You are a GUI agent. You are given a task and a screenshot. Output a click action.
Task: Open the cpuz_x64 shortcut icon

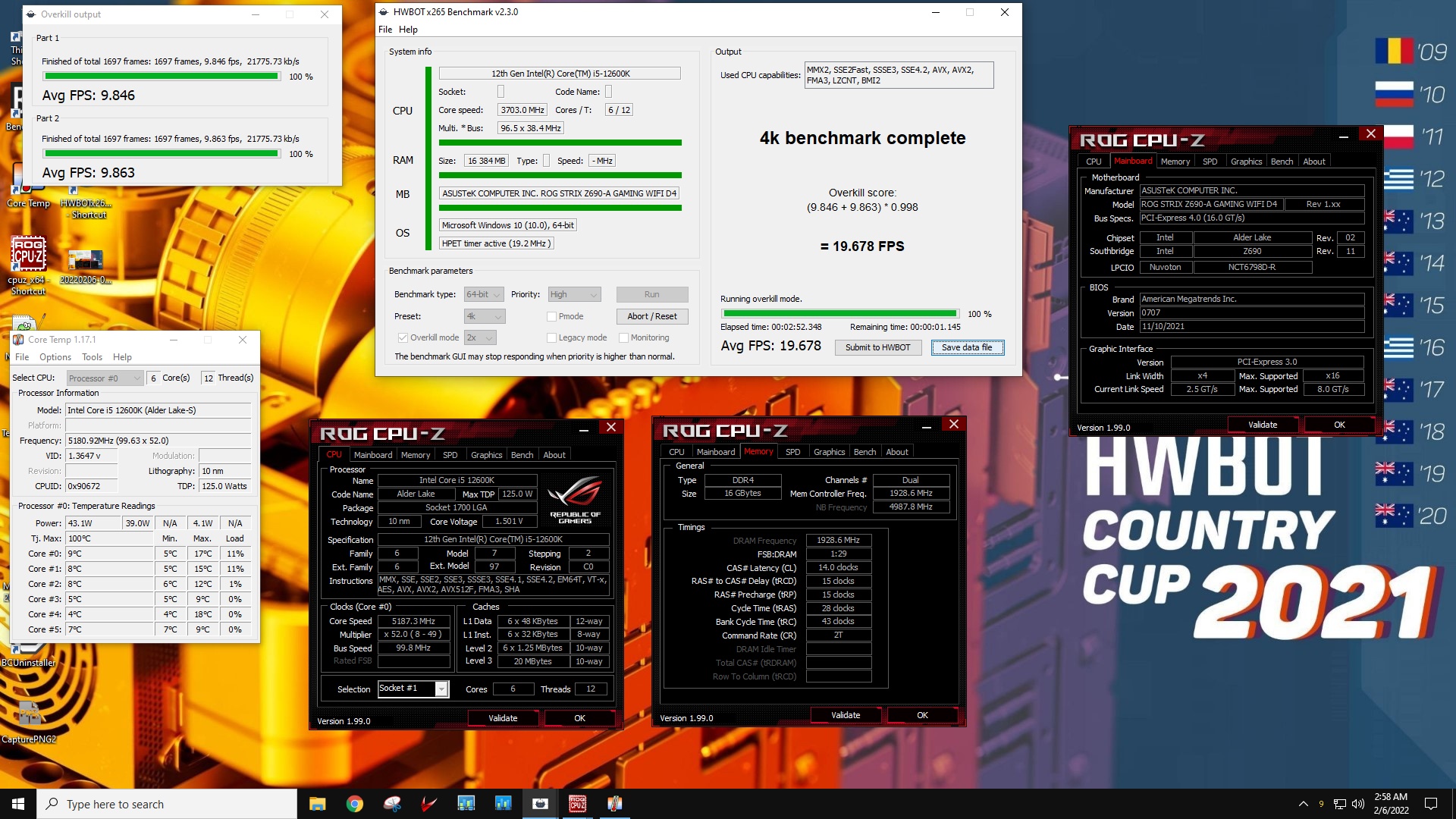click(x=28, y=265)
